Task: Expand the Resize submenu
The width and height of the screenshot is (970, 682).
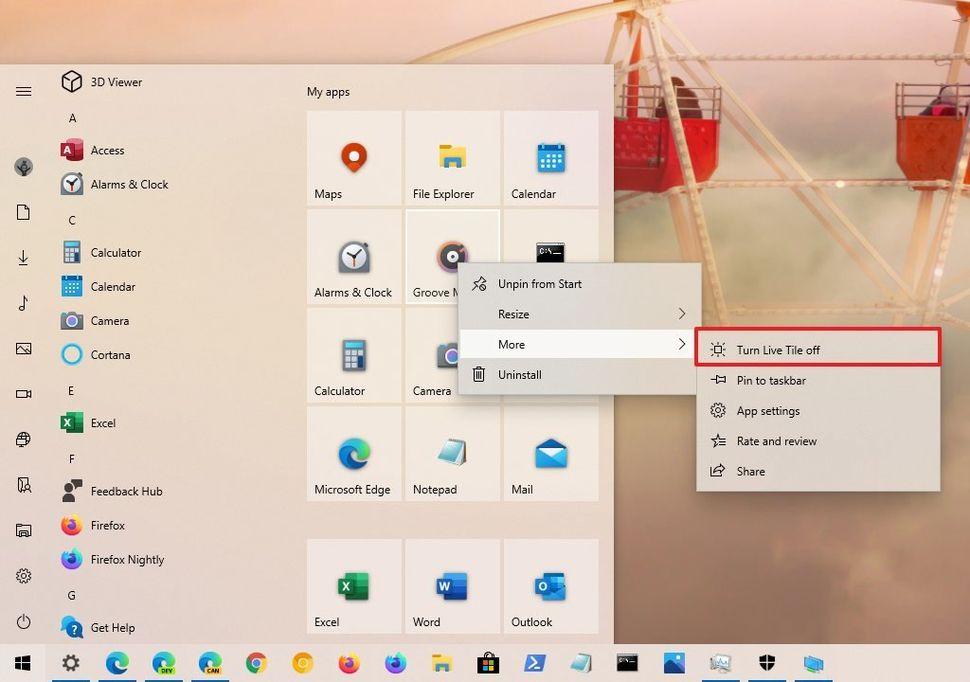Action: (x=582, y=314)
